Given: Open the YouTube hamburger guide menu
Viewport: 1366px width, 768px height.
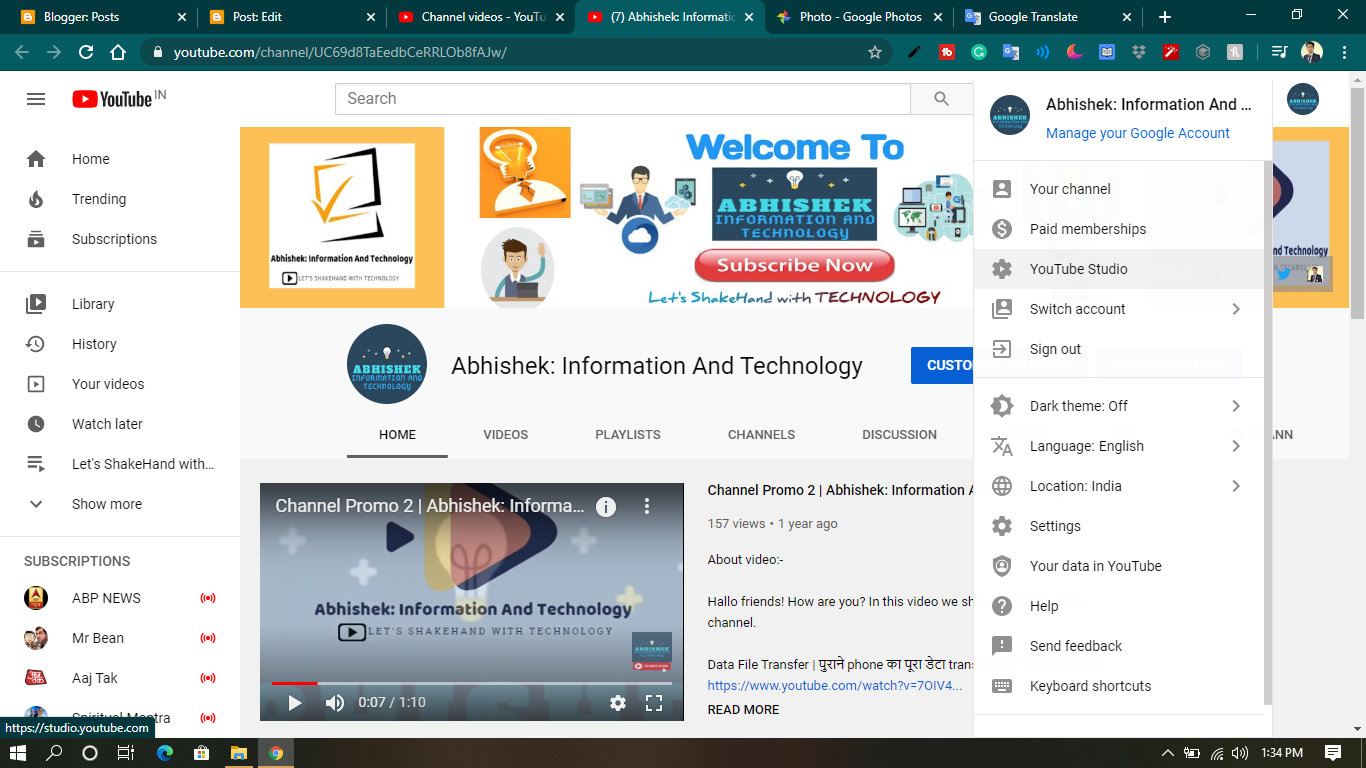Looking at the screenshot, I should click(36, 99).
